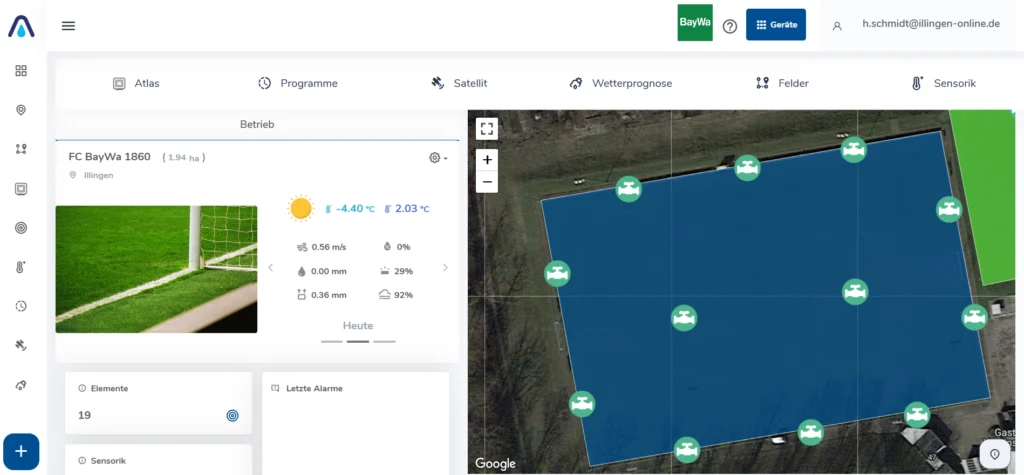Toggle fullscreen map view

point(487,128)
